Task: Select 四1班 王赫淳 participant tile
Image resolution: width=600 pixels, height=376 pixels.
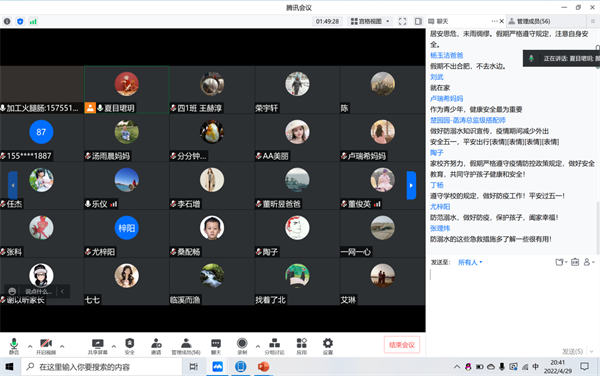Action: point(212,90)
